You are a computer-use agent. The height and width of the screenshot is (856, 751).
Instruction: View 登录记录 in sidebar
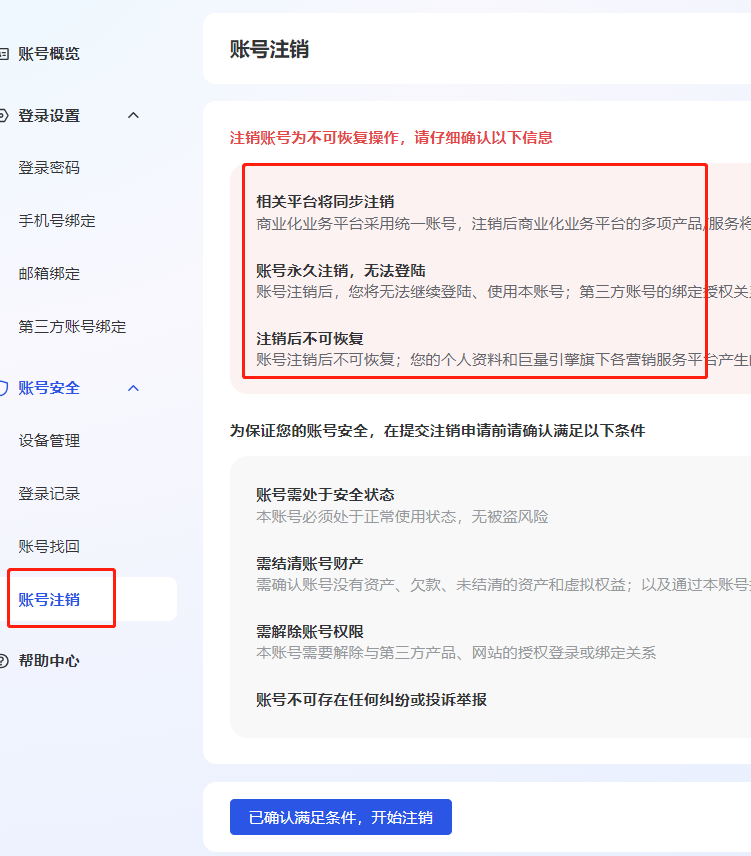pyautogui.click(x=49, y=494)
